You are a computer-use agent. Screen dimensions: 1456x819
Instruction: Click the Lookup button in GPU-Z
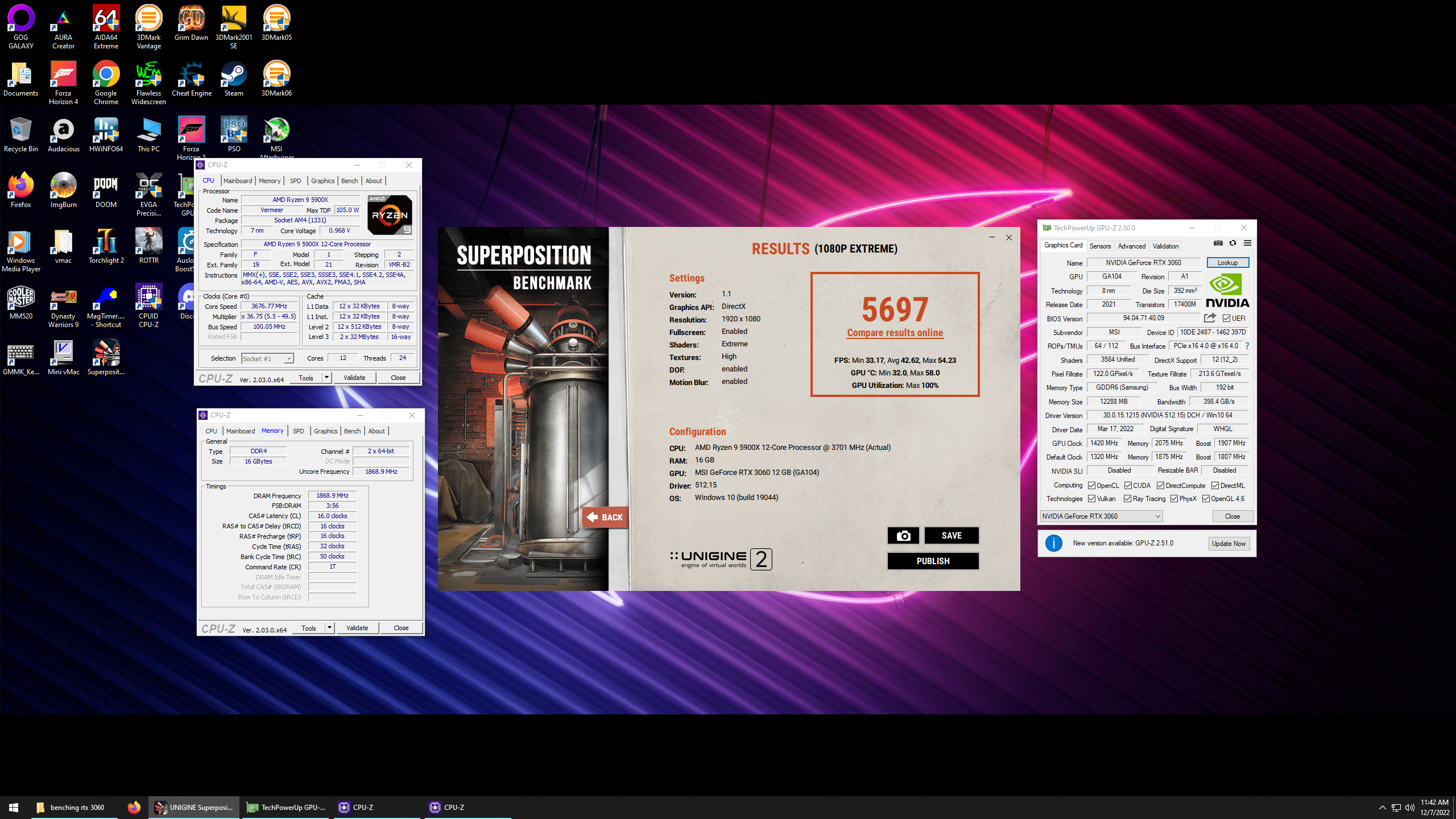pyautogui.click(x=1227, y=263)
